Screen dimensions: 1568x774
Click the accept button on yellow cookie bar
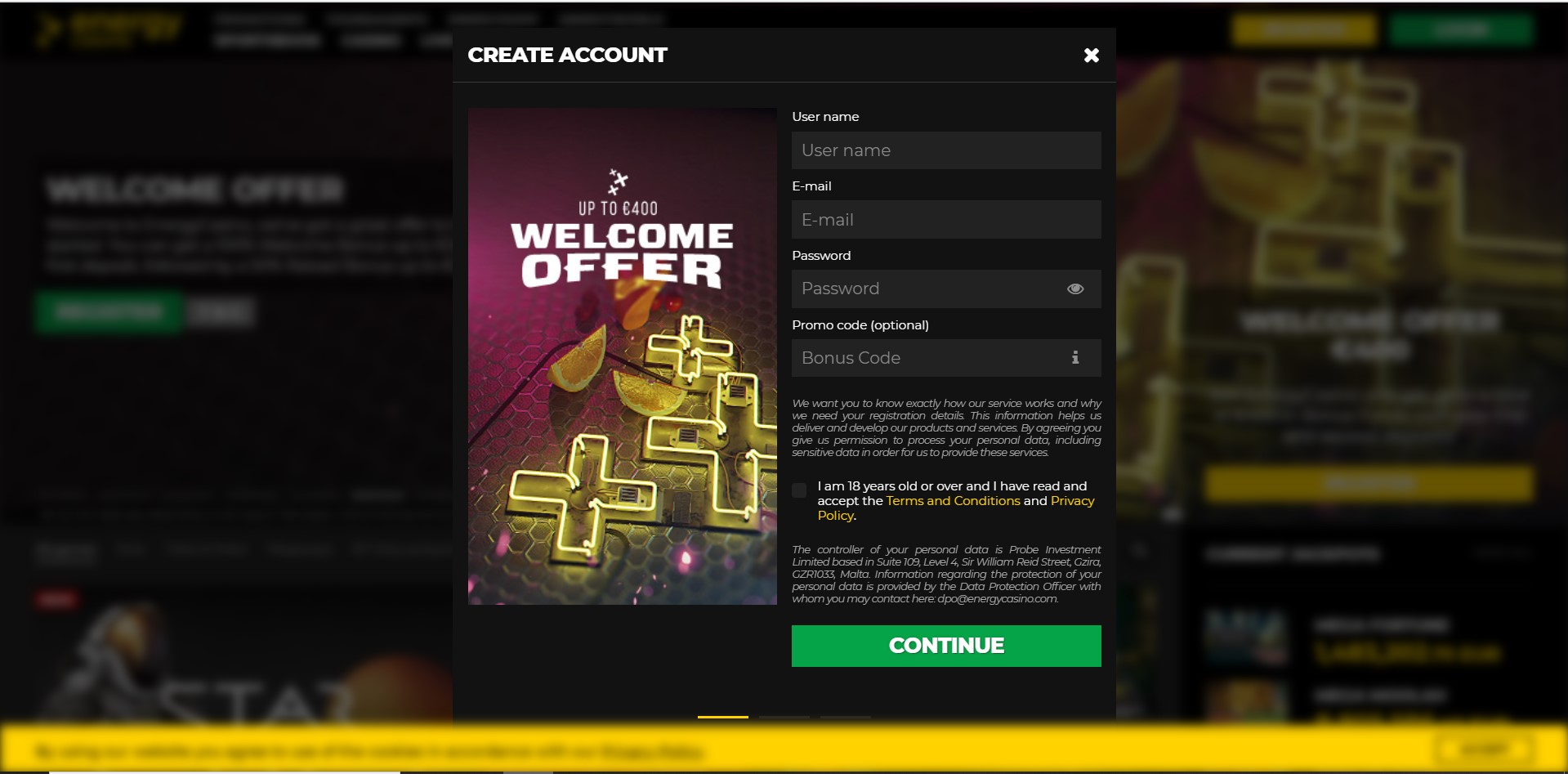(1485, 749)
